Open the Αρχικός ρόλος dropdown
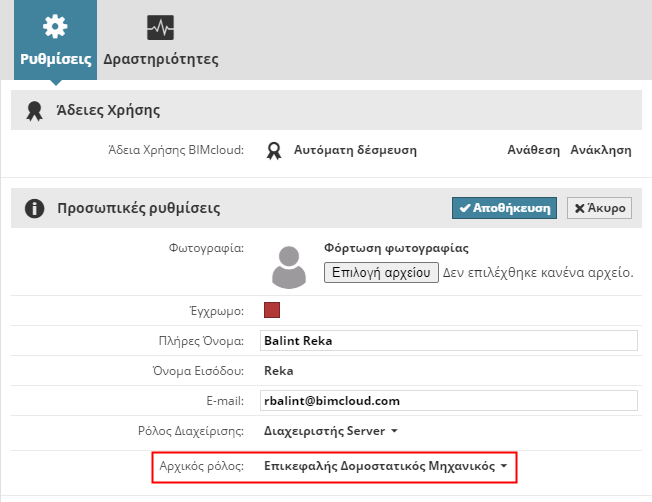 (386, 466)
